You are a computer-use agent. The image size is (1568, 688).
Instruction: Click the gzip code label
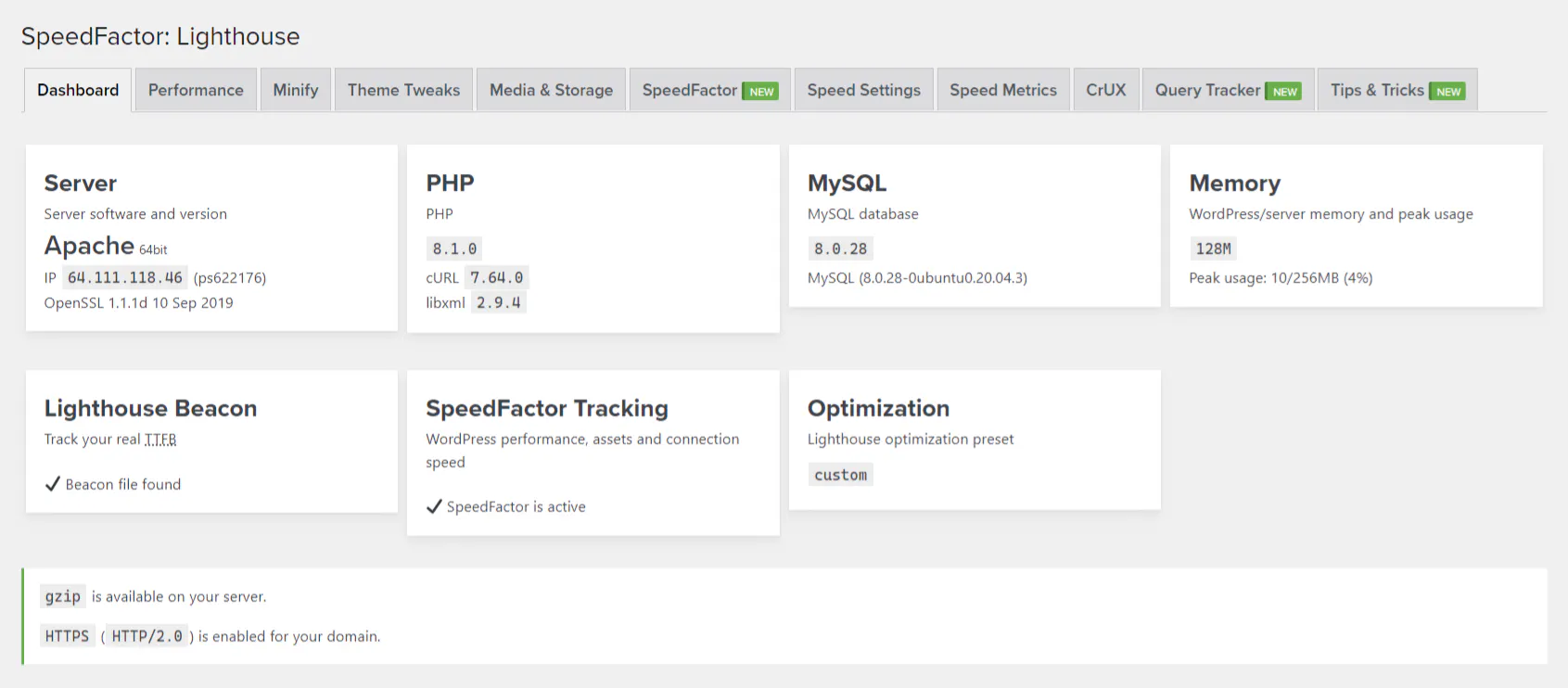[x=63, y=596]
